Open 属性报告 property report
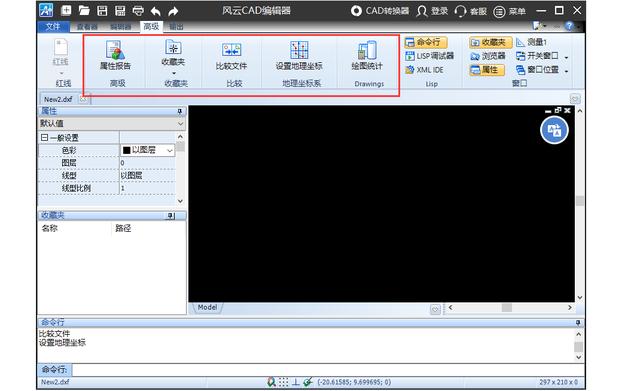 pos(115,55)
